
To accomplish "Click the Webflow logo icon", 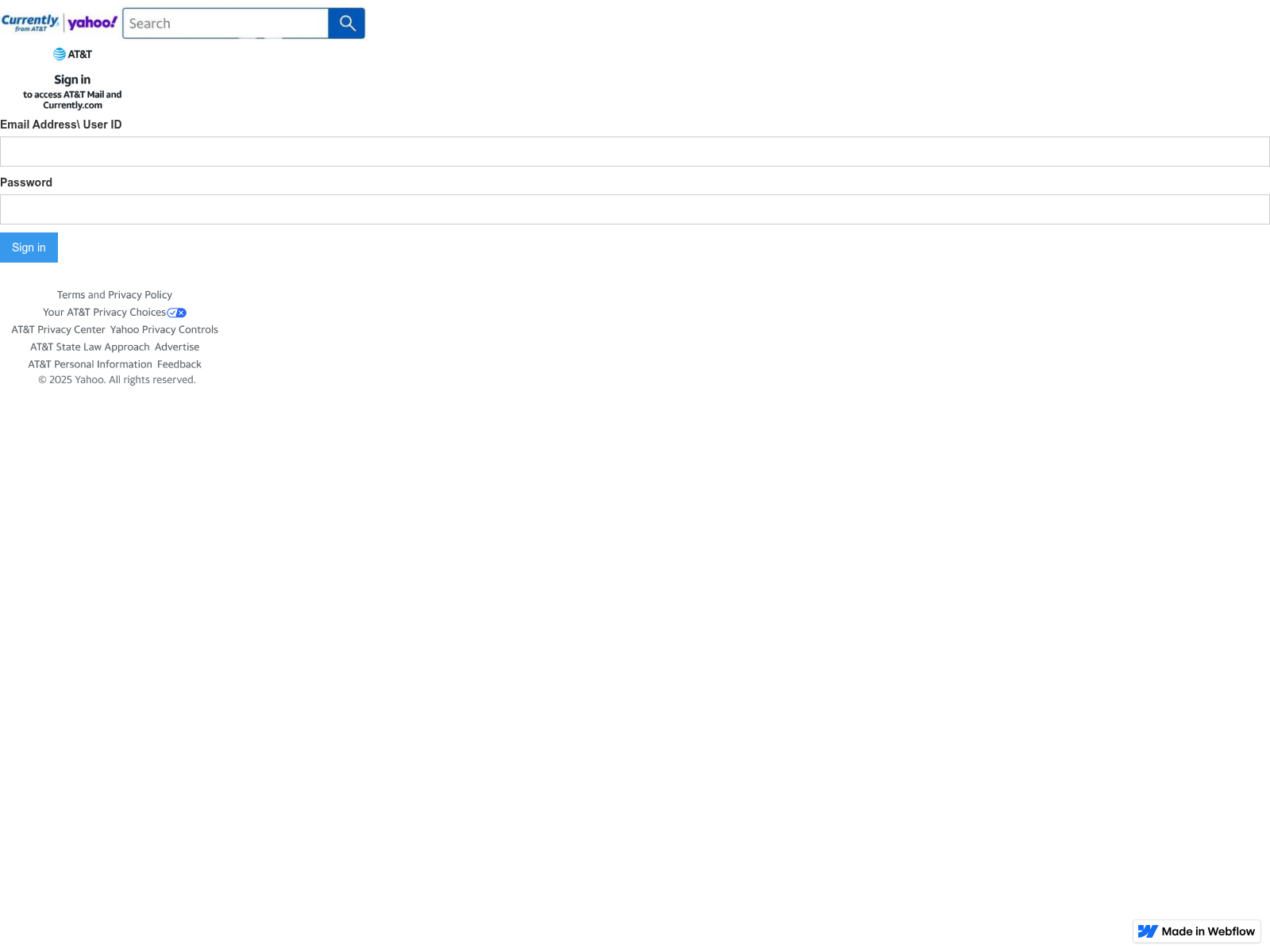I will pos(1148,931).
